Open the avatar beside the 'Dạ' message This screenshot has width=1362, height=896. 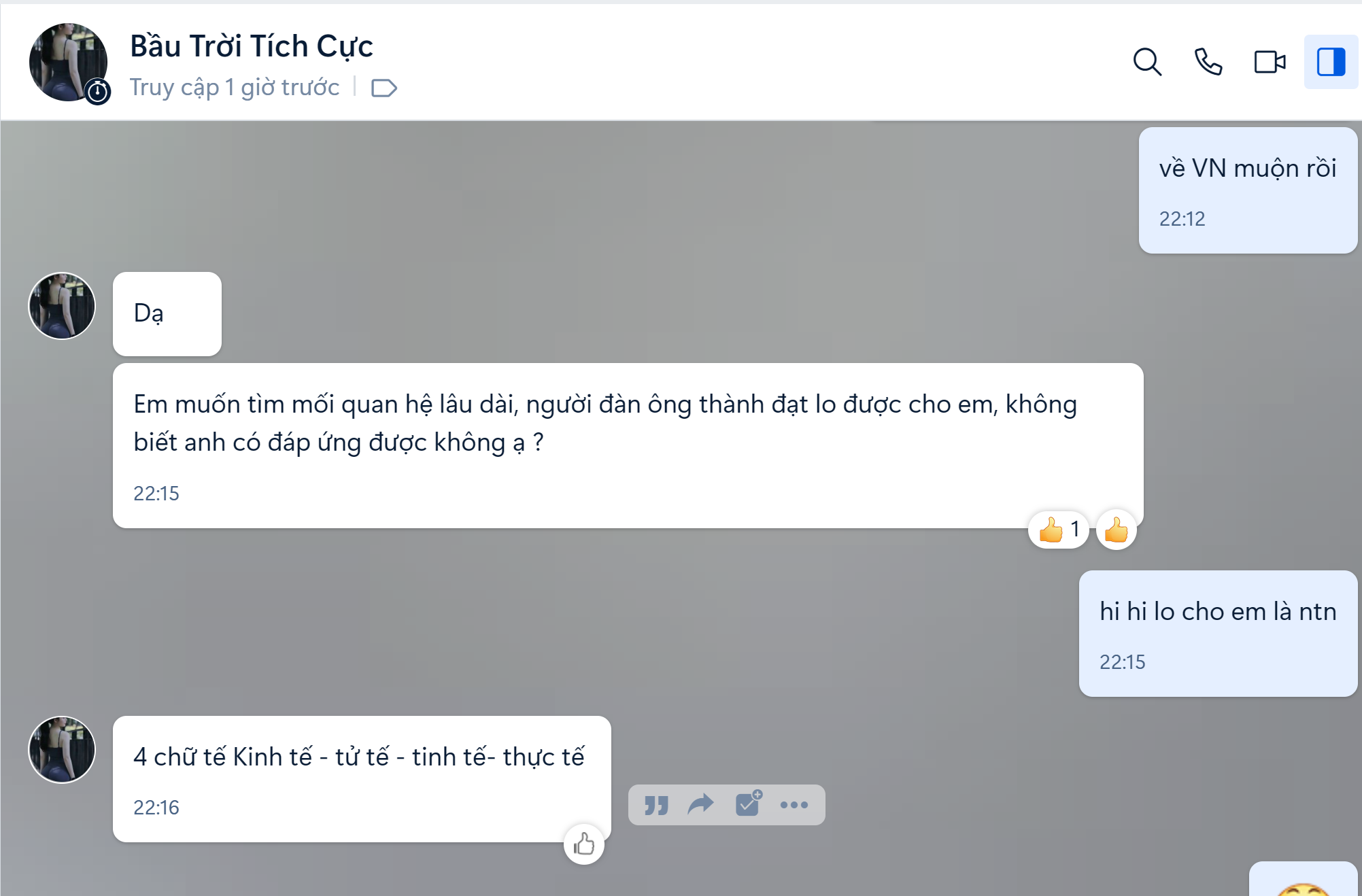point(62,306)
